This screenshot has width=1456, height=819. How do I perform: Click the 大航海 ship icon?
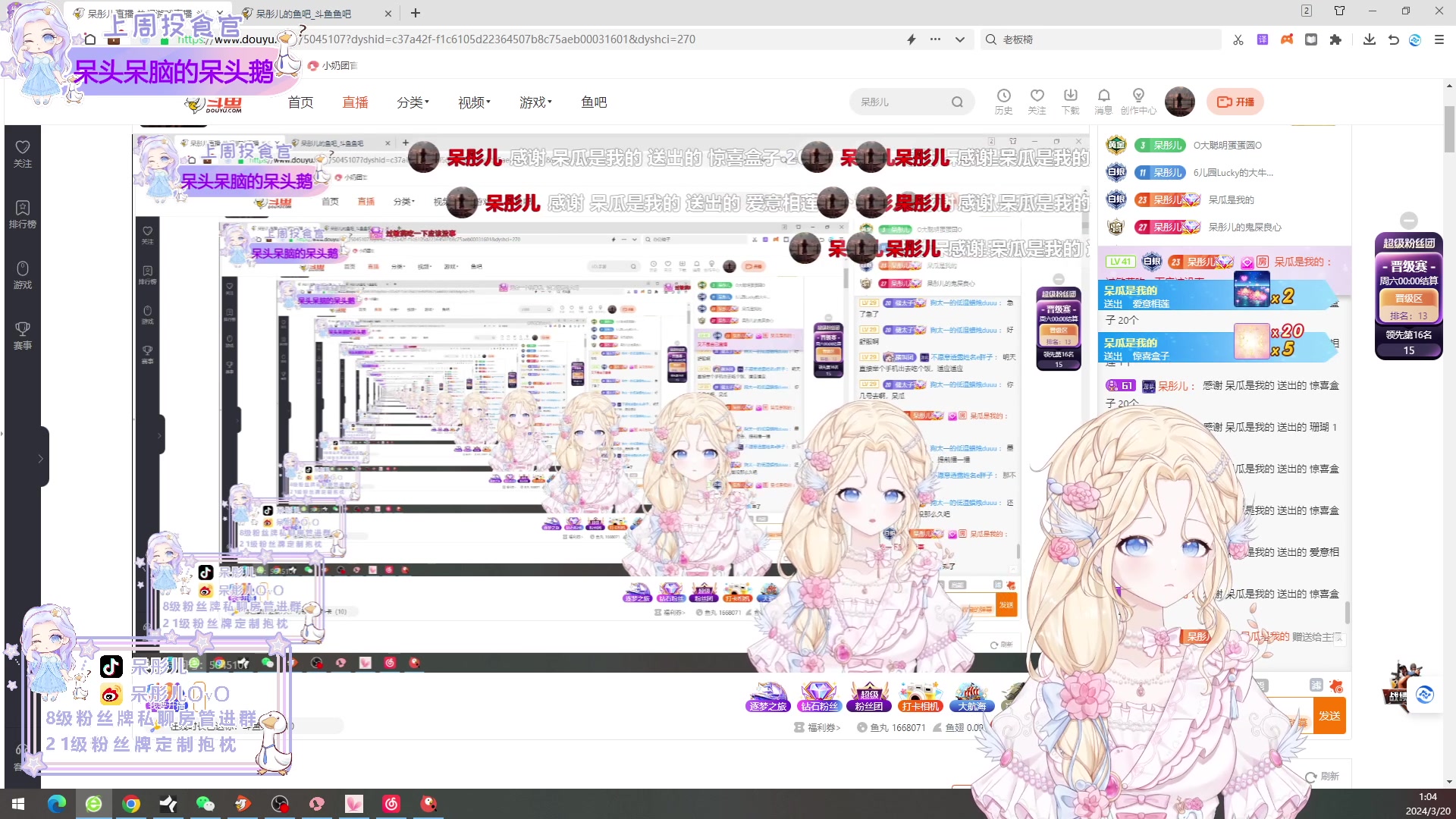(971, 696)
